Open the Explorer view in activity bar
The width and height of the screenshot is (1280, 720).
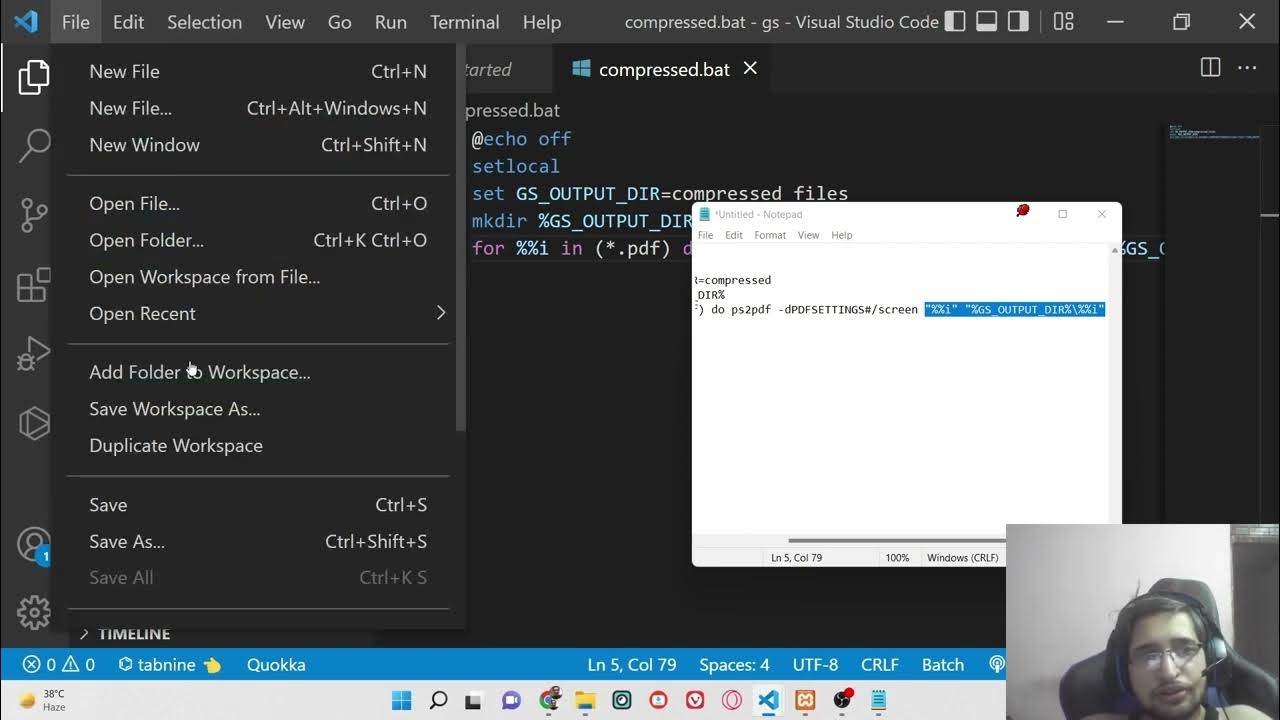tap(33, 77)
